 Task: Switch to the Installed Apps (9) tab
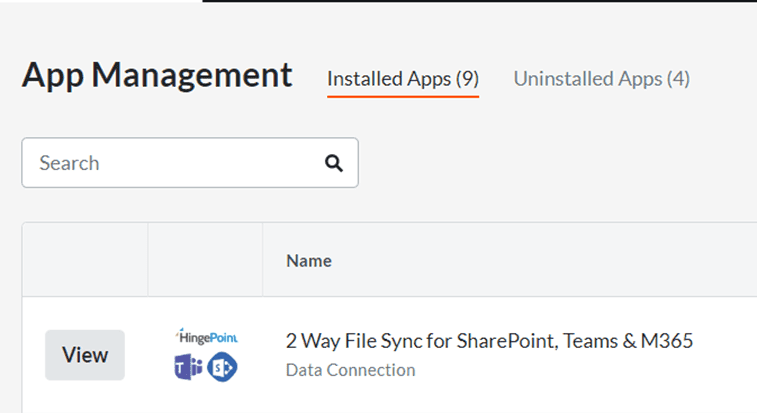pyautogui.click(x=403, y=79)
